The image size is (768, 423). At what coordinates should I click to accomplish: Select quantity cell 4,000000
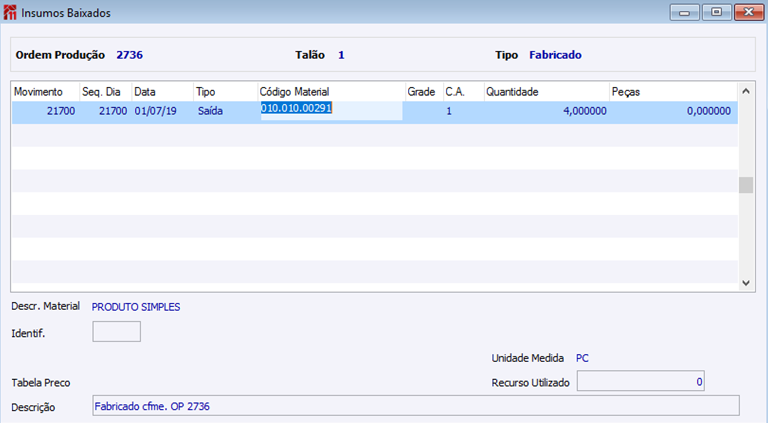click(x=547, y=111)
